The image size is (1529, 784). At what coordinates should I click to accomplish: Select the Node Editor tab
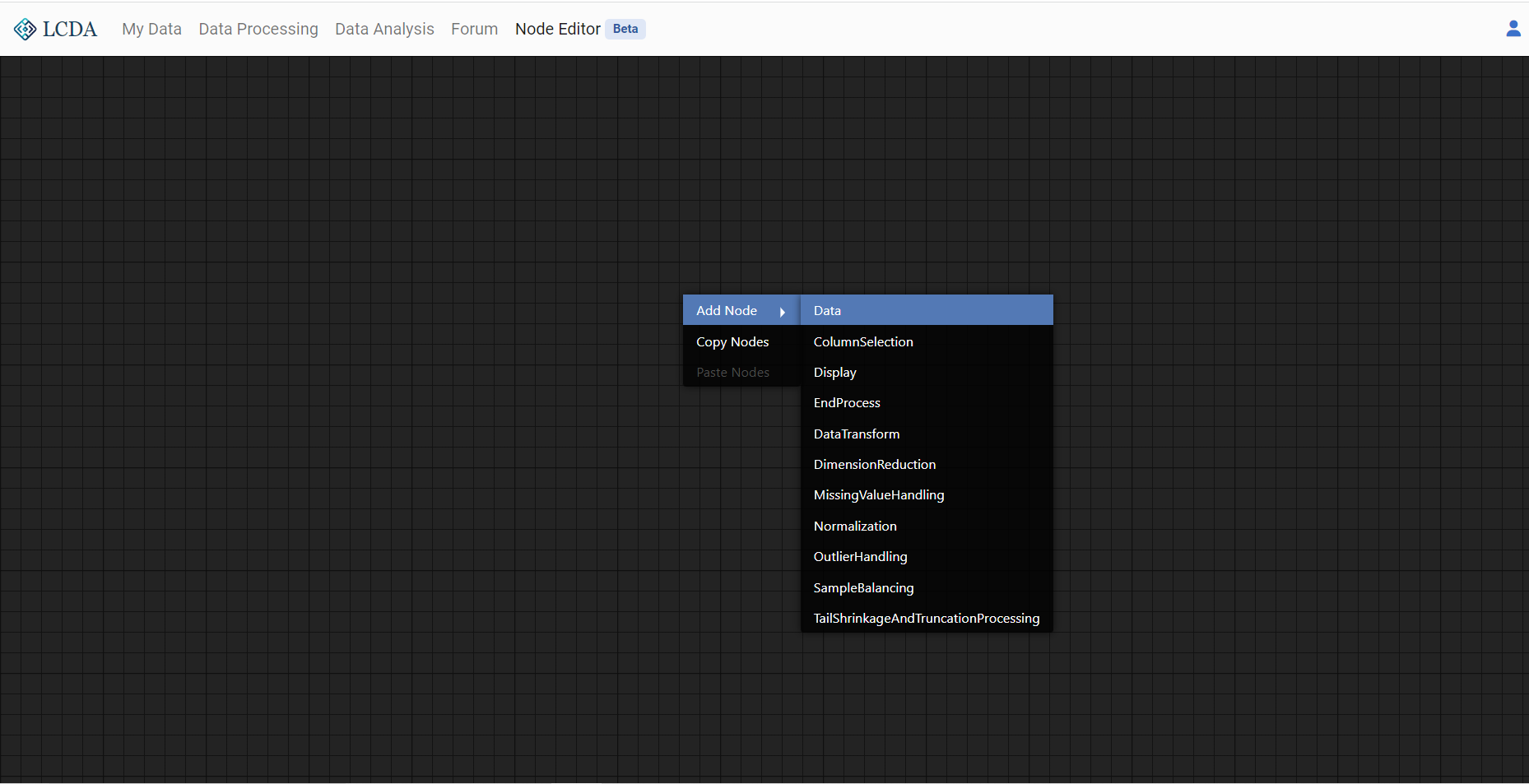coord(557,29)
